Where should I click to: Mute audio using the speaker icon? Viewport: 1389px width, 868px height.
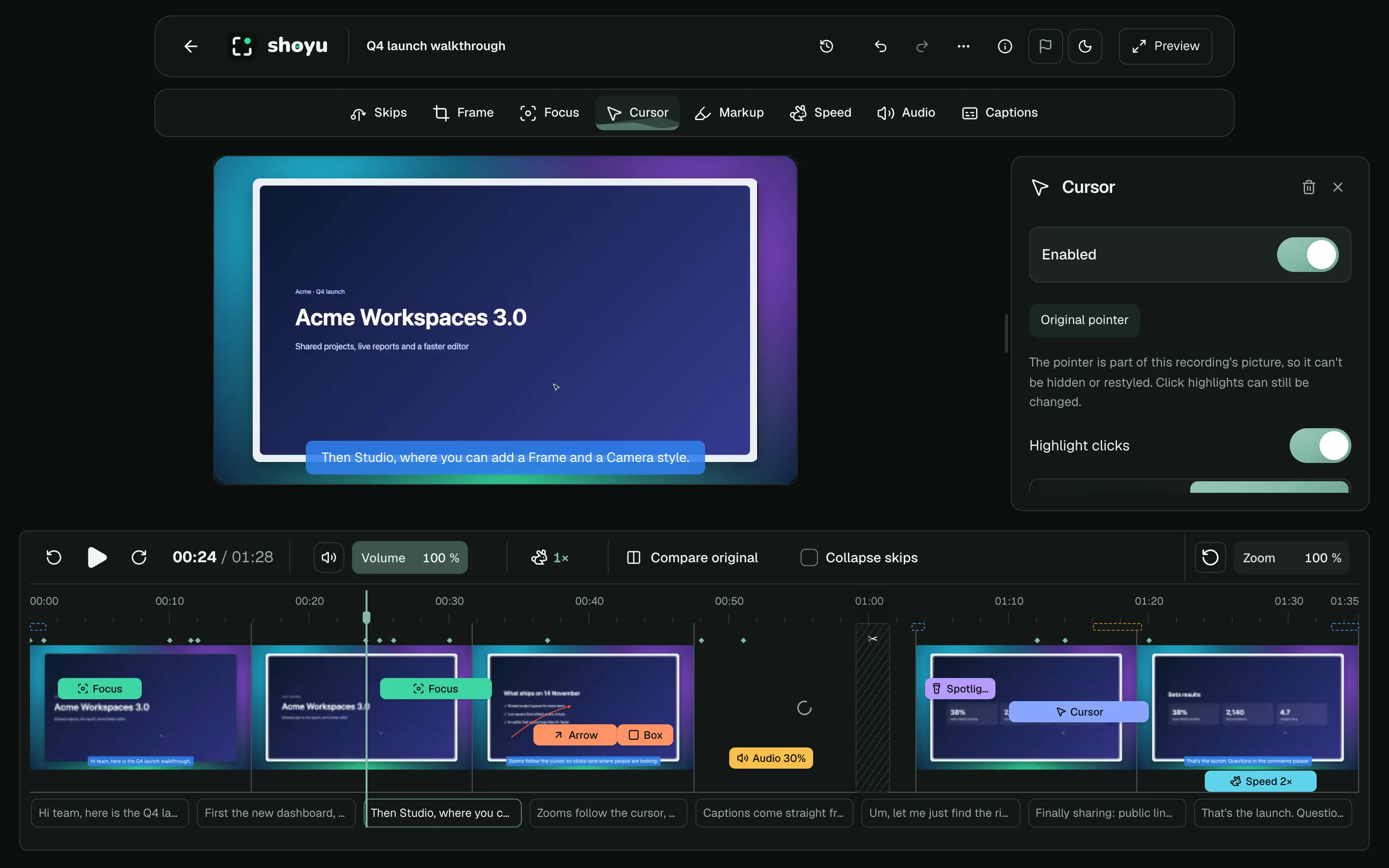pos(329,557)
